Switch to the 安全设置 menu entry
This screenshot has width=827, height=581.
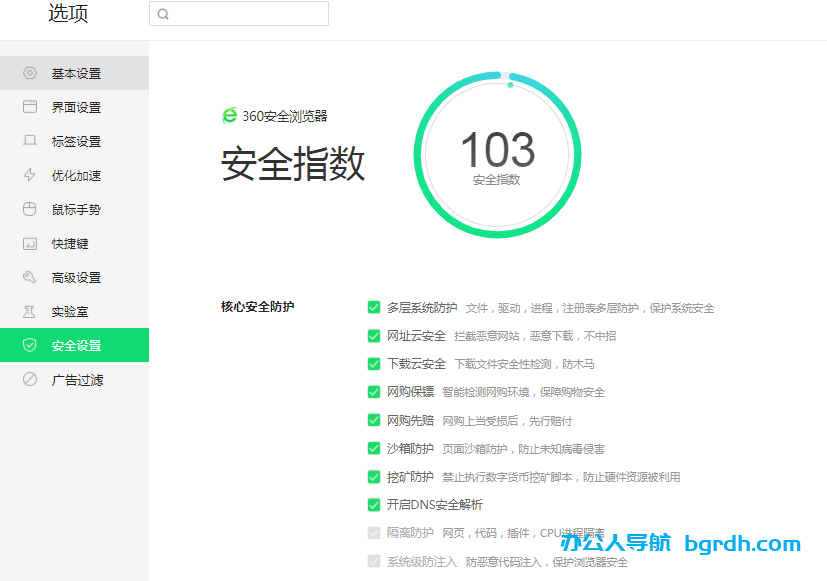[x=75, y=345]
